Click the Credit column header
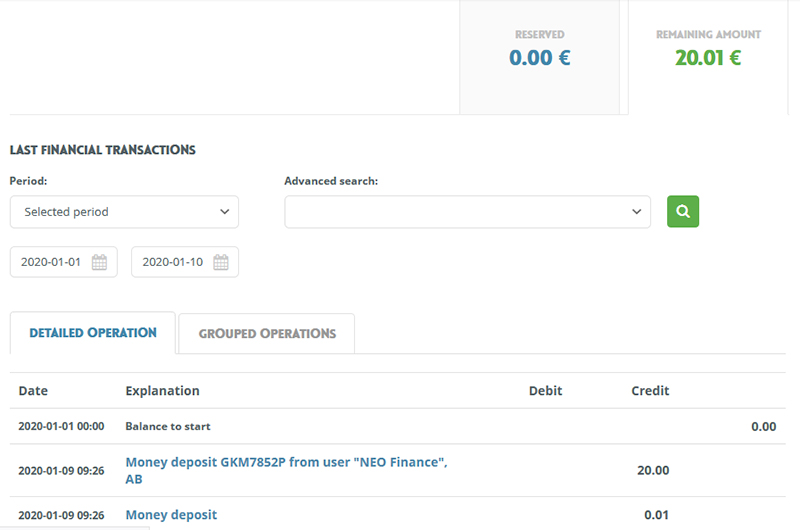The height and width of the screenshot is (530, 800). [650, 391]
